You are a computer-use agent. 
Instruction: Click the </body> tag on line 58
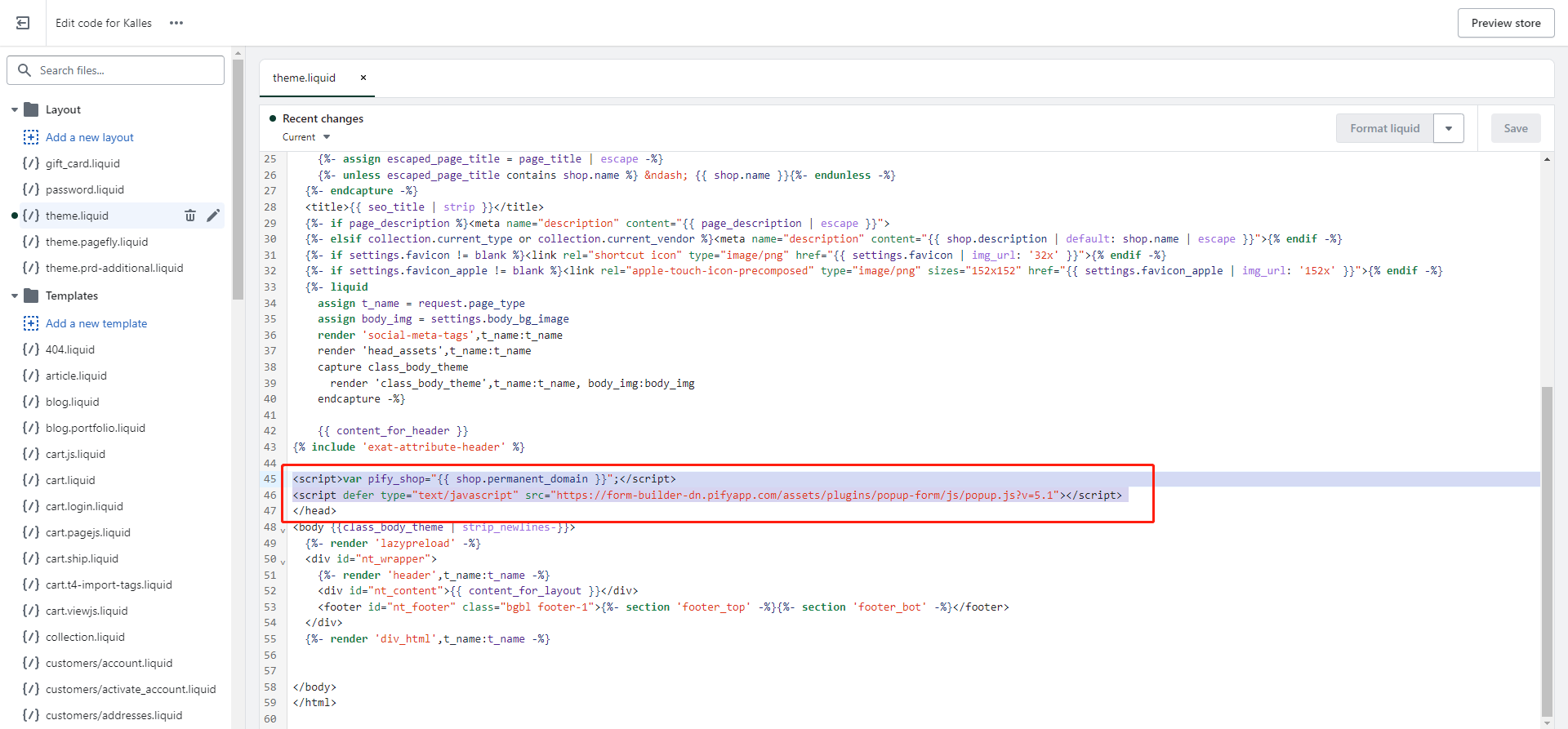tap(314, 687)
